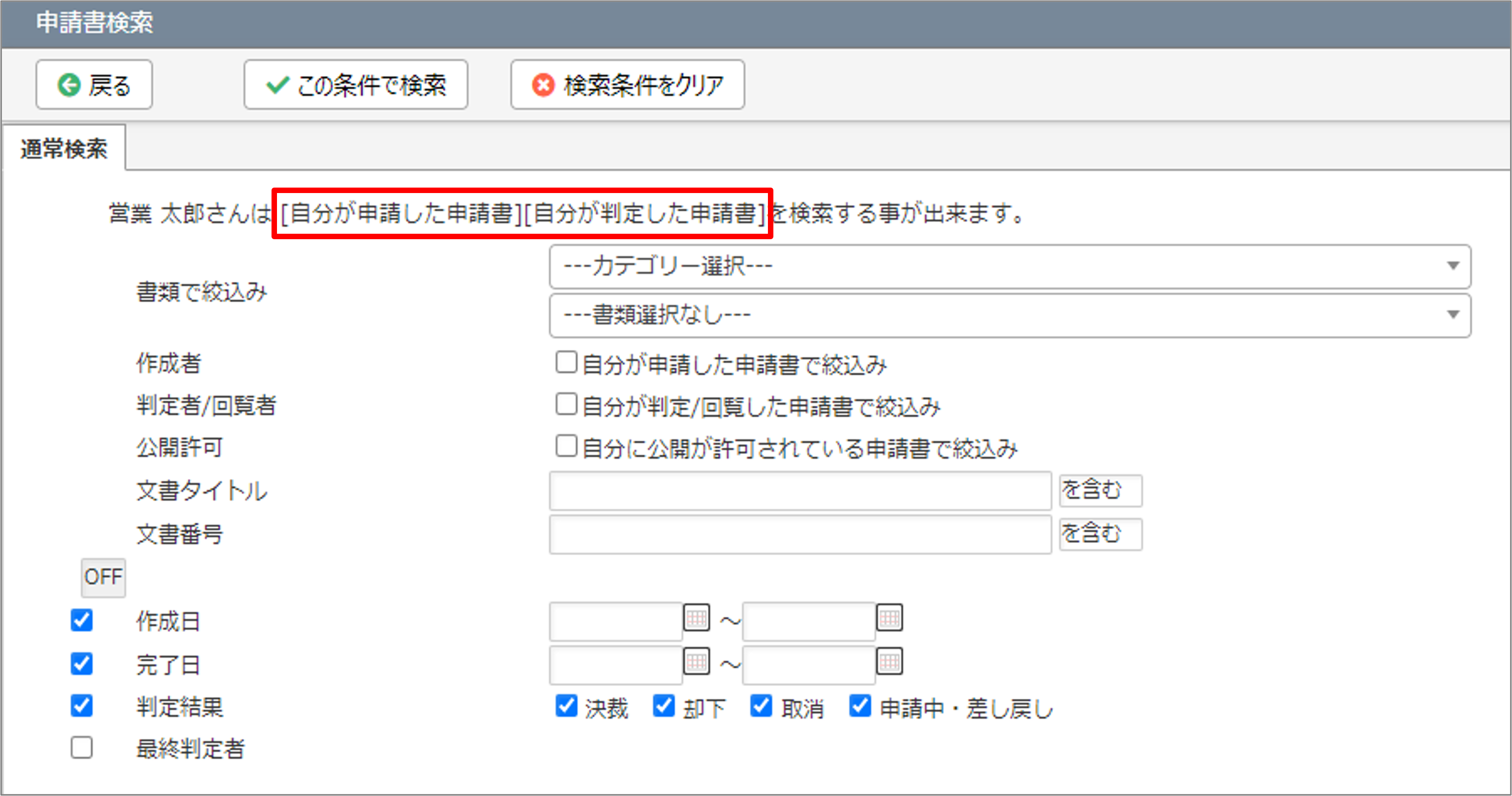1512x796 pixels.
Task: Open calendar icon for 作成日 start date
Action: (697, 618)
